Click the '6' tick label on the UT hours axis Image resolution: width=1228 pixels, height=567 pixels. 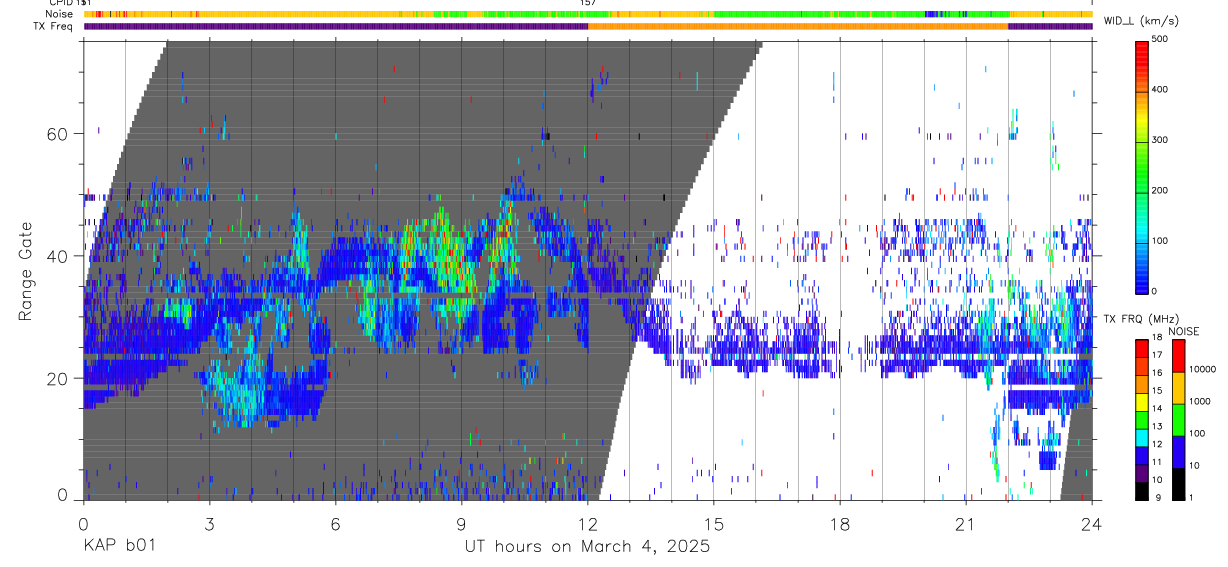[335, 523]
